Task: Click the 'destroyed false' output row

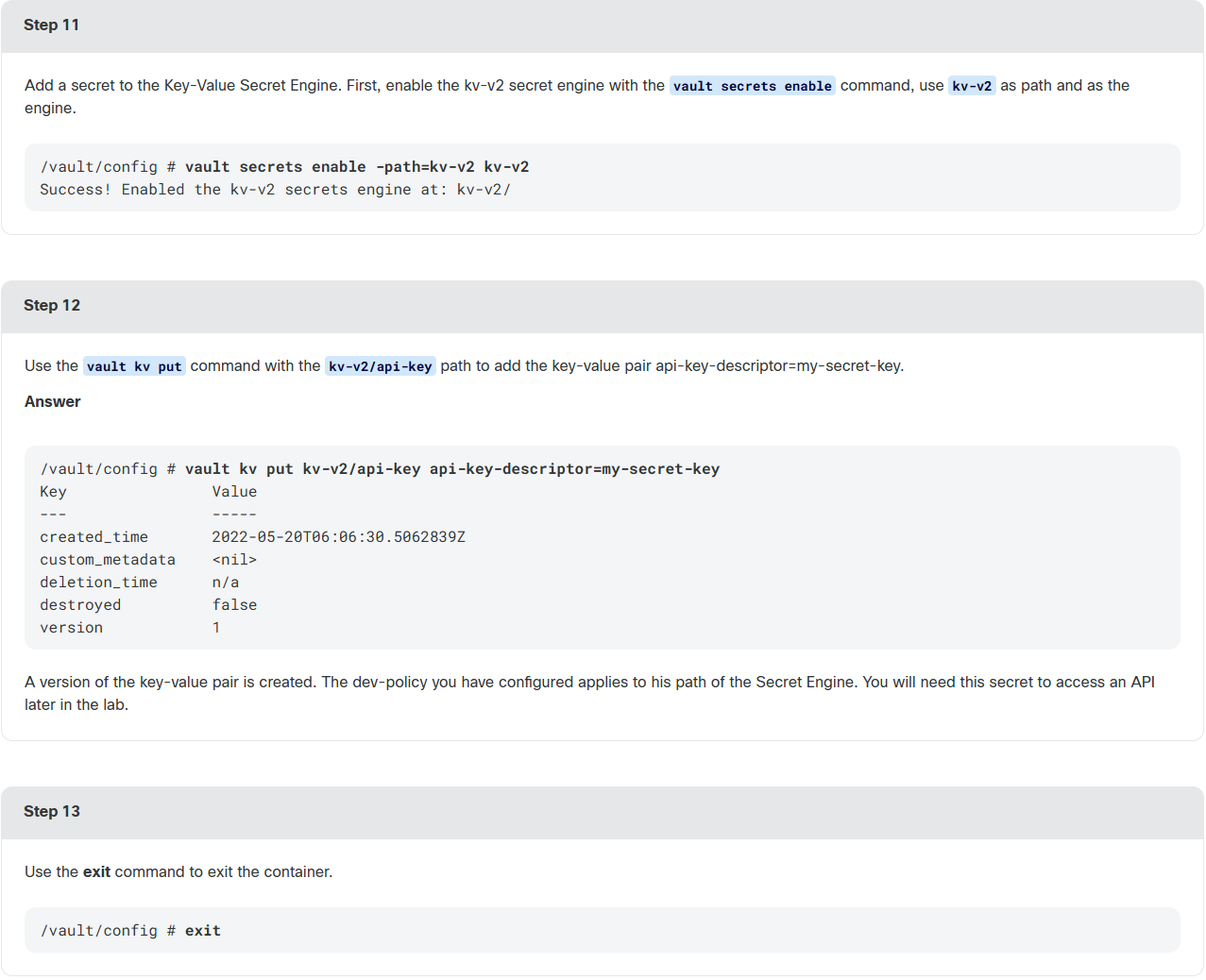Action: (148, 605)
